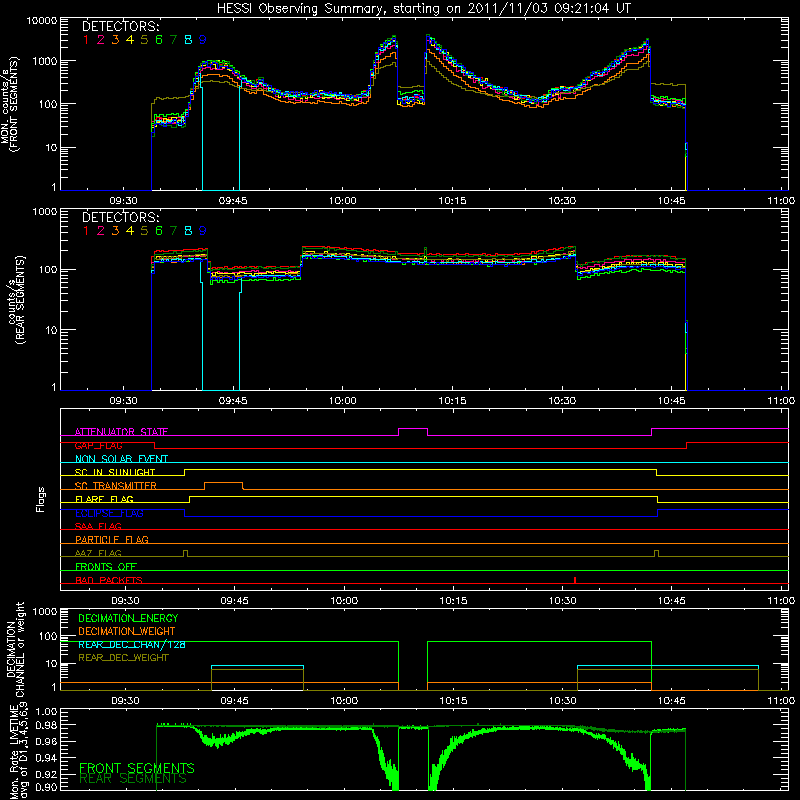Click '10:30' tick under the Flags panel
Viewport: 800px width, 800px height.
tap(562, 601)
